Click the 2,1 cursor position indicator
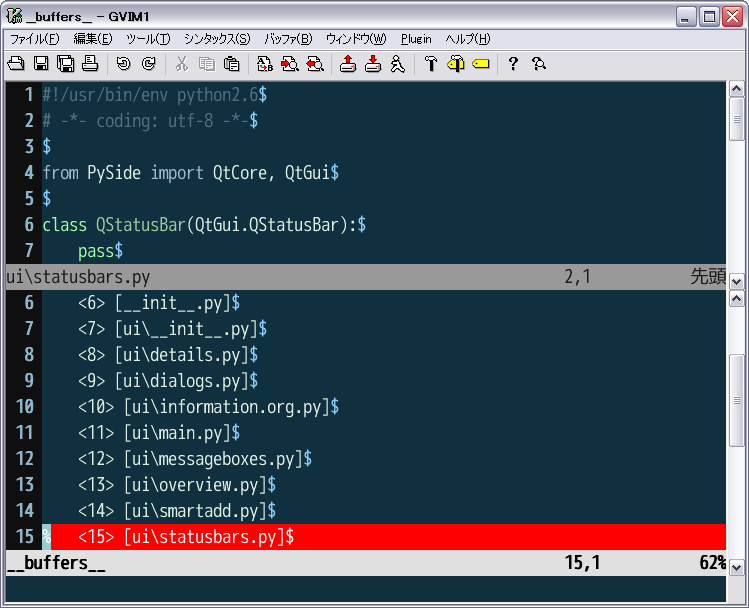Screen dimensions: 749x608 click(578, 277)
